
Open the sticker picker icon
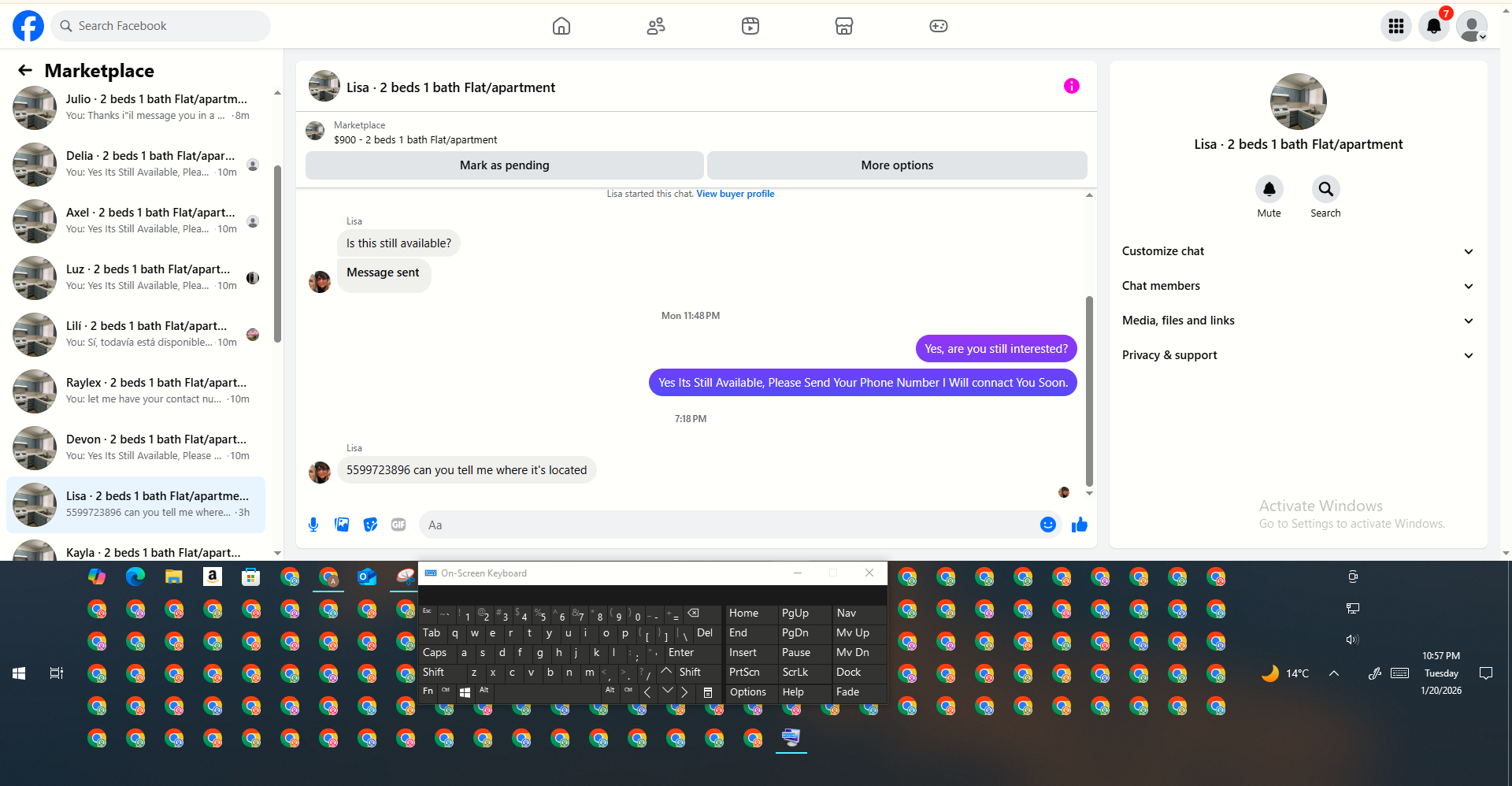(x=370, y=525)
